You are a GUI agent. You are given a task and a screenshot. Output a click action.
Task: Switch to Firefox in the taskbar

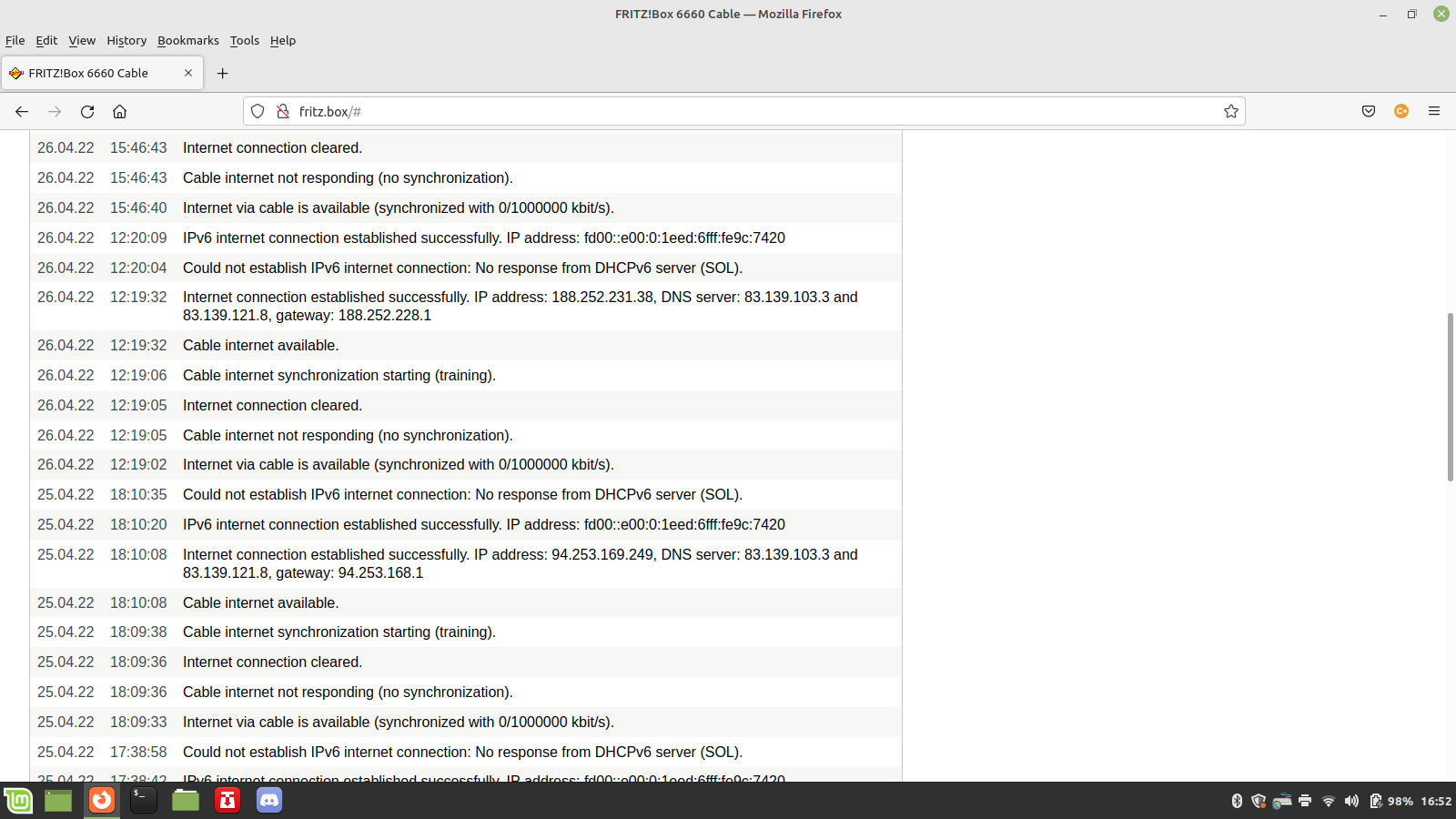102,800
